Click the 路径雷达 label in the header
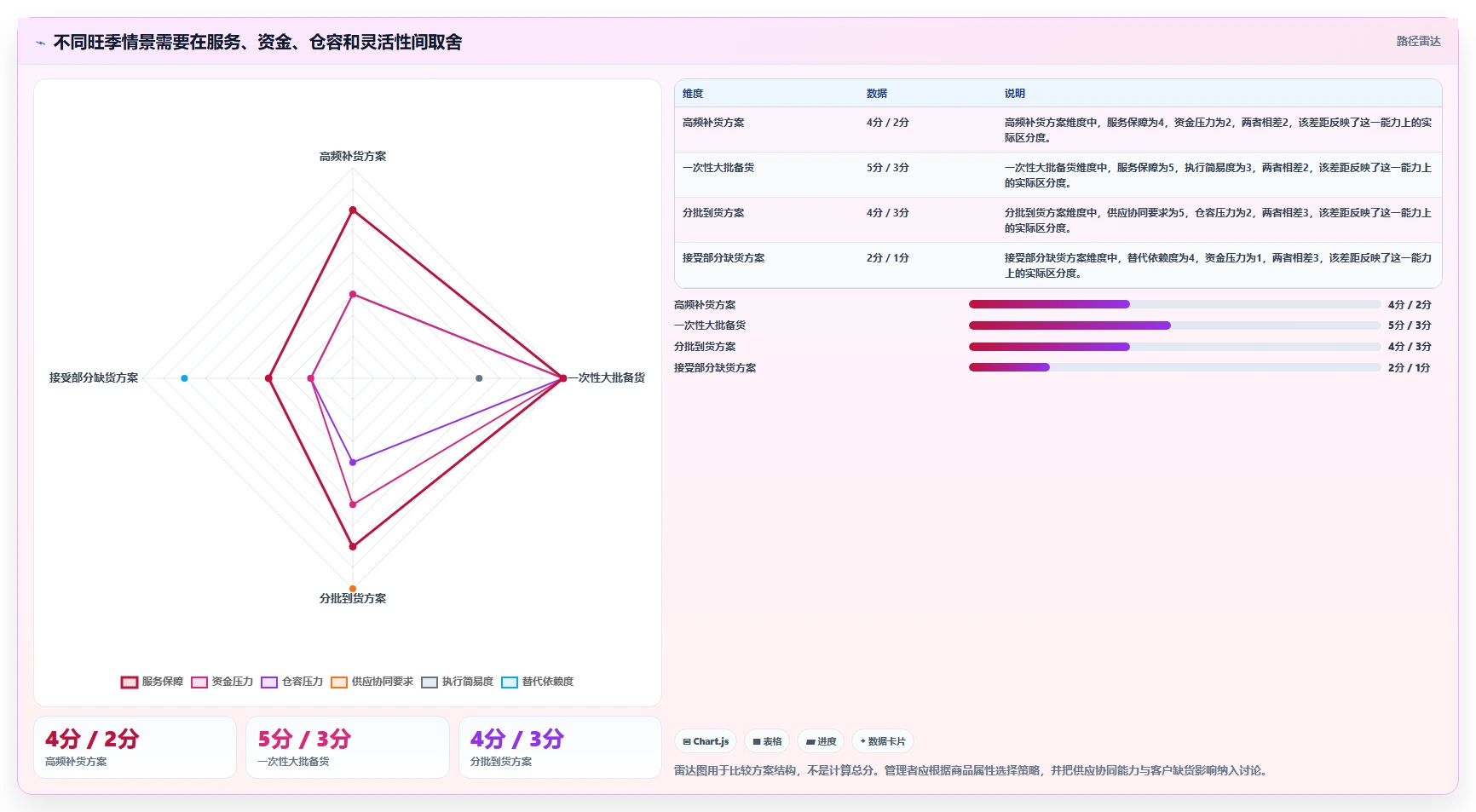This screenshot has height=812, width=1476. (1418, 41)
